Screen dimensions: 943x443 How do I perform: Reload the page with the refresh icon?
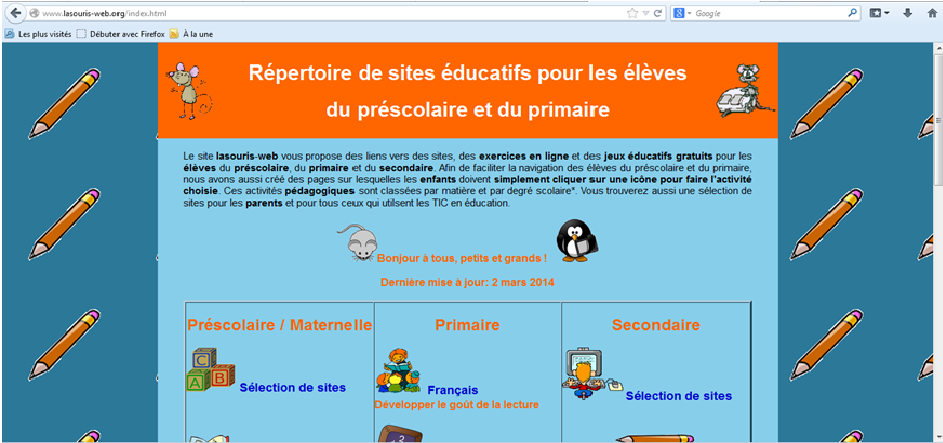click(x=658, y=13)
